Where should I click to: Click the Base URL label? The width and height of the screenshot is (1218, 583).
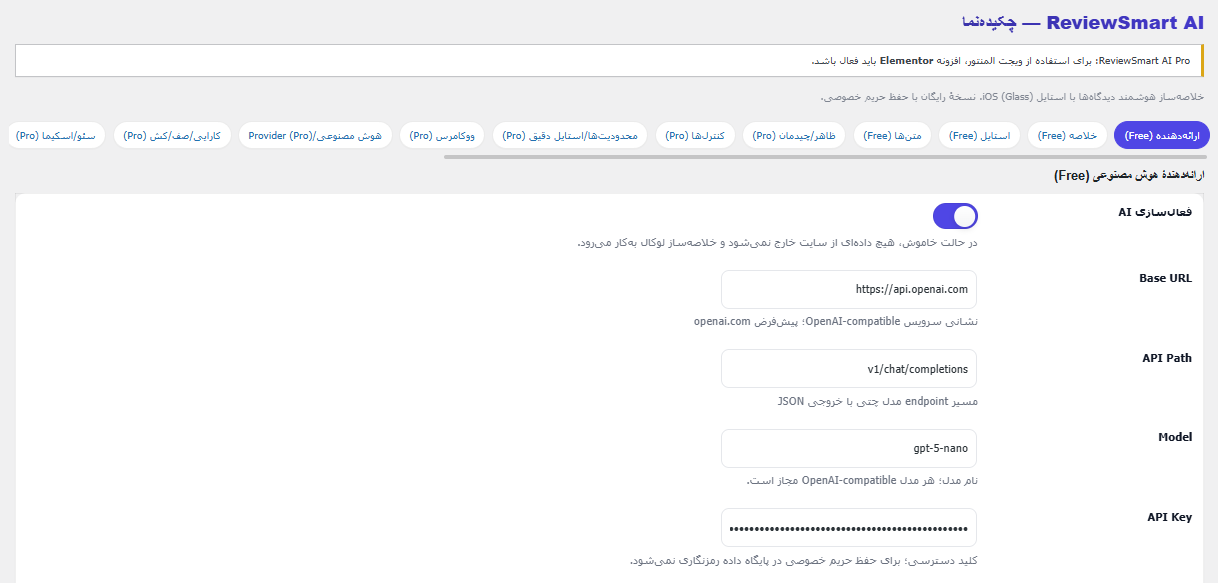point(1166,278)
